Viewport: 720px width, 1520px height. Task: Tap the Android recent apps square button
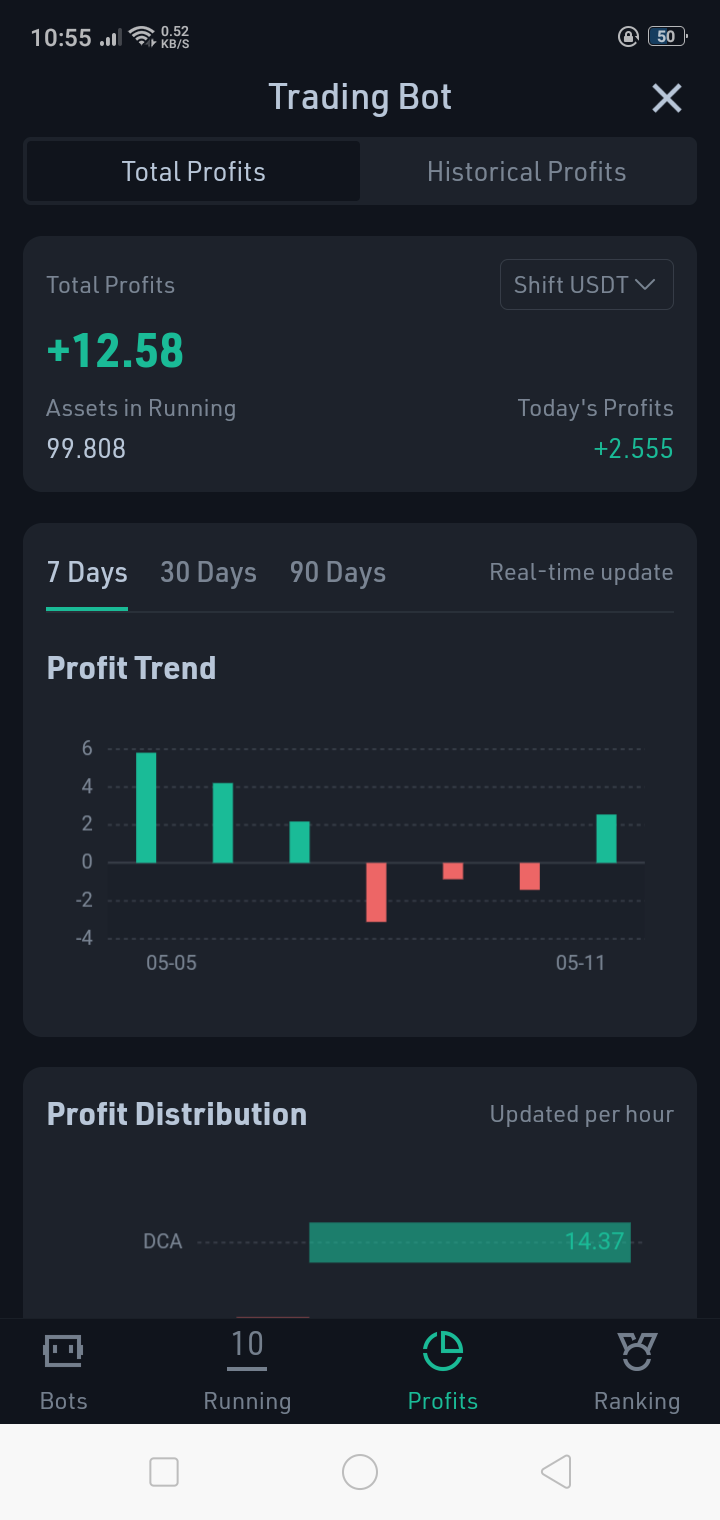163,1472
